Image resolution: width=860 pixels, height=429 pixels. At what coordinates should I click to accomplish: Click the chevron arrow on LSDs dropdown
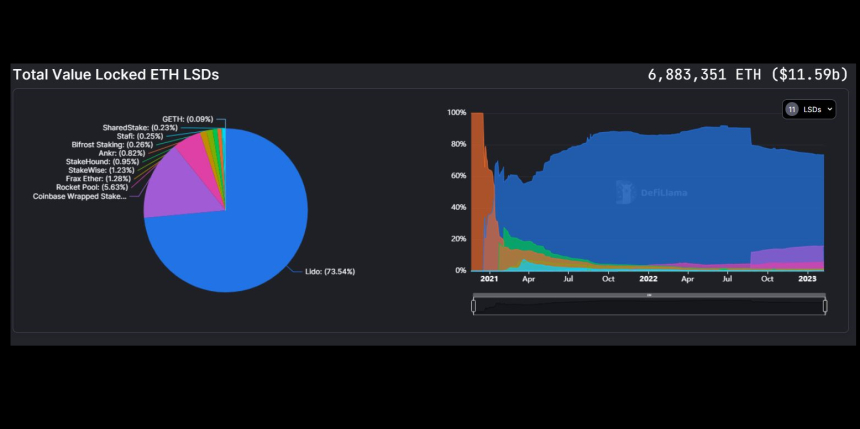click(830, 109)
